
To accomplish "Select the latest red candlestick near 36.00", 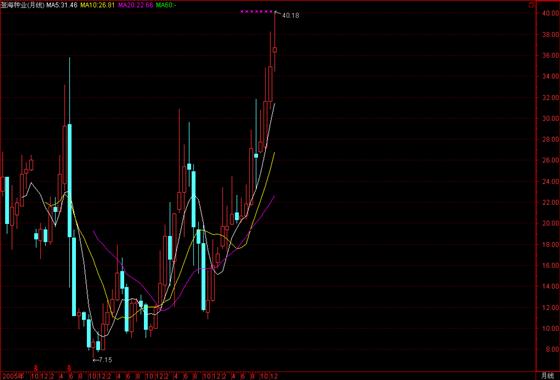I will click(275, 50).
